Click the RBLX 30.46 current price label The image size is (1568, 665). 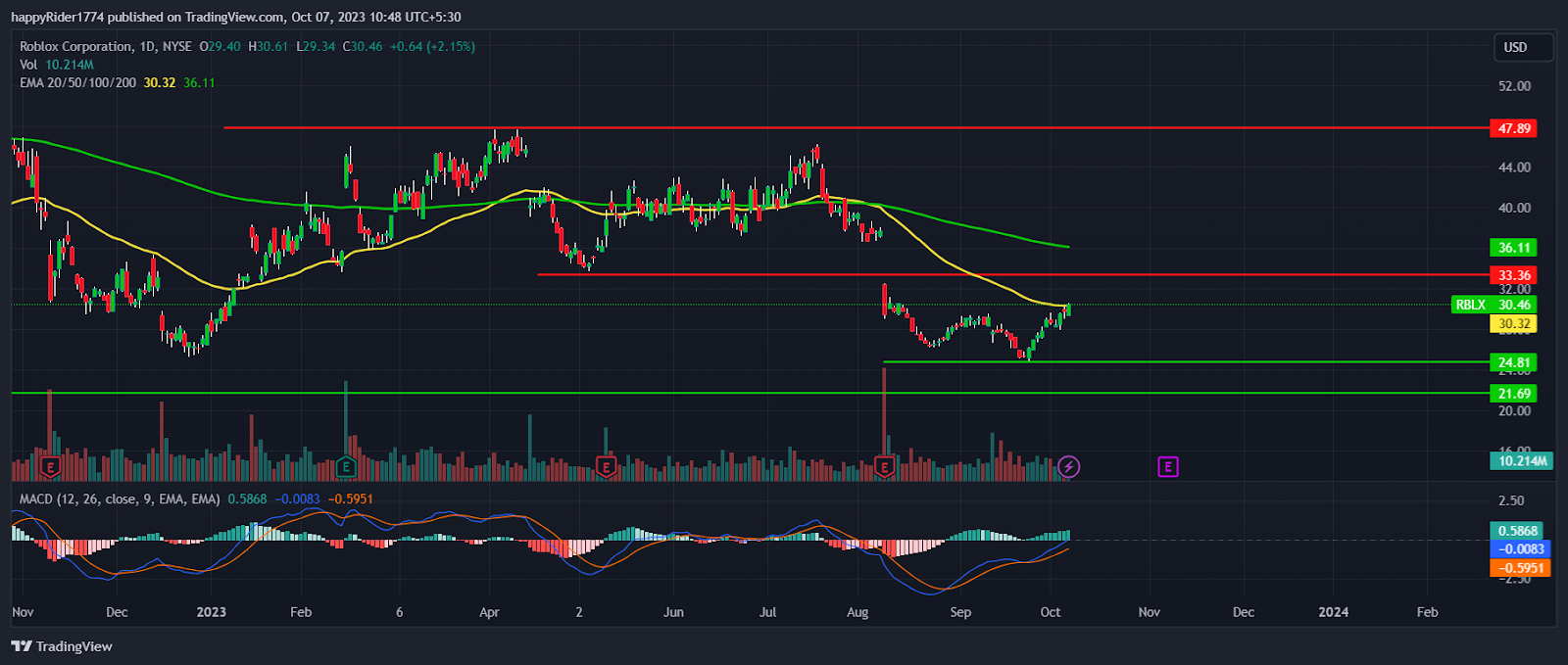point(1494,305)
